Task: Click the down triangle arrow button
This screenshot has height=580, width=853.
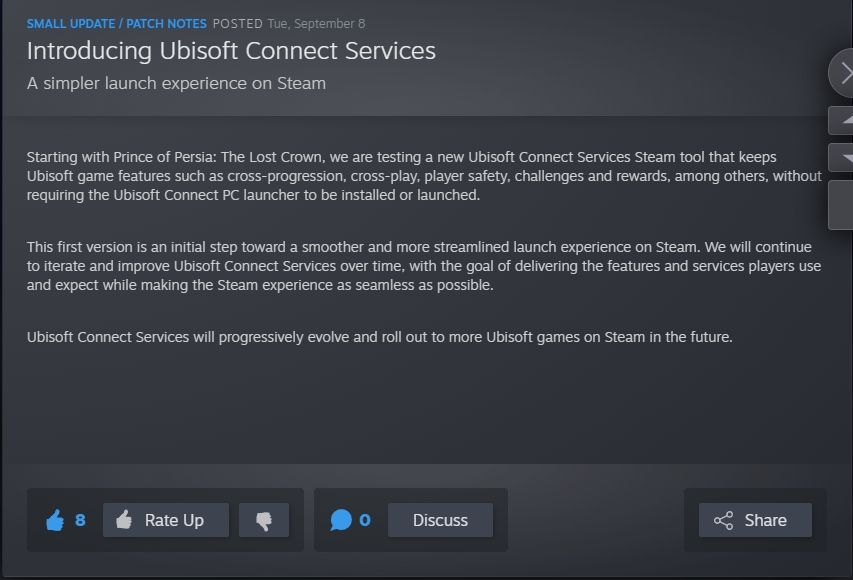Action: tap(841, 158)
